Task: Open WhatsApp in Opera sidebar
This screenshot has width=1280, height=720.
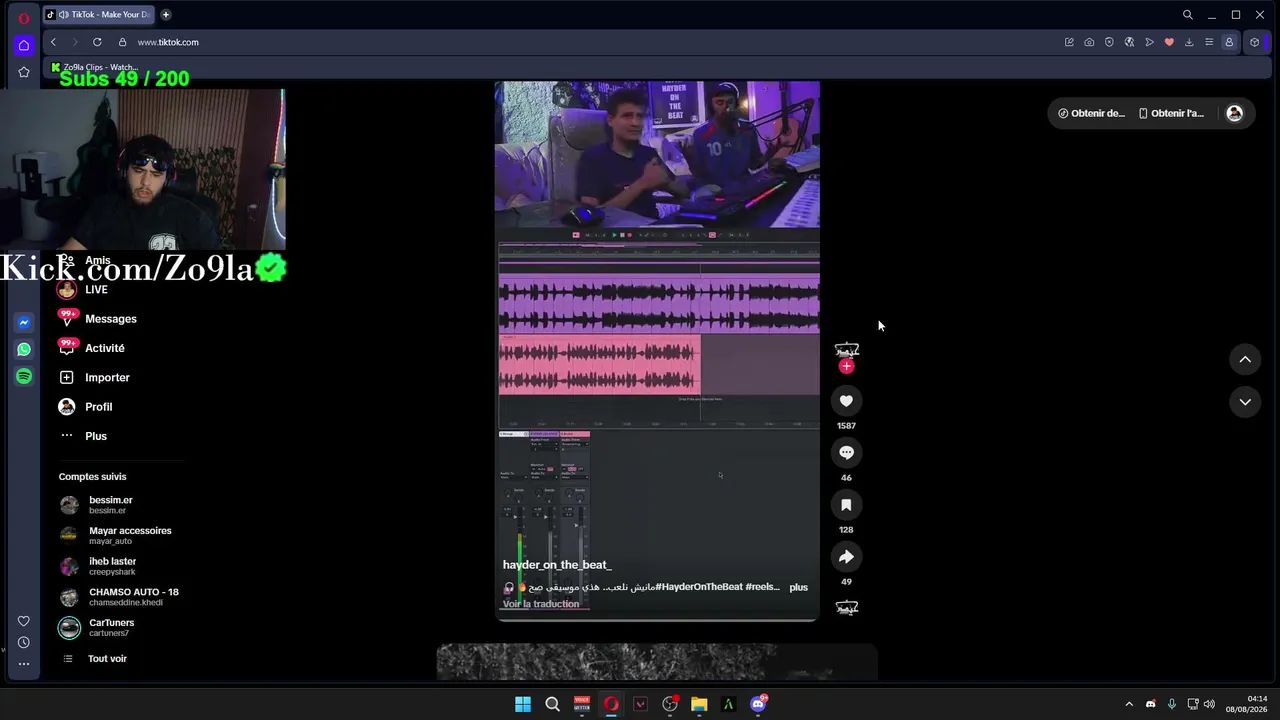Action: 24,349
